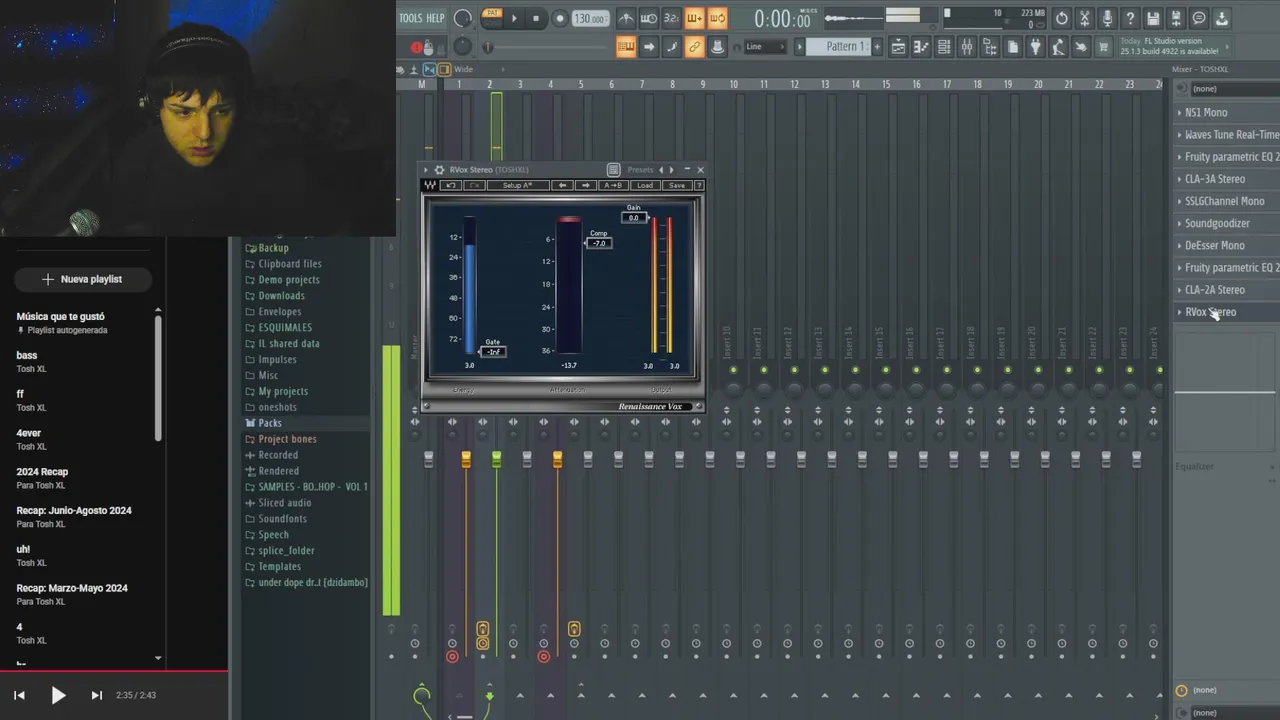Click the Gain value 0.0 handle

[x=634, y=218]
